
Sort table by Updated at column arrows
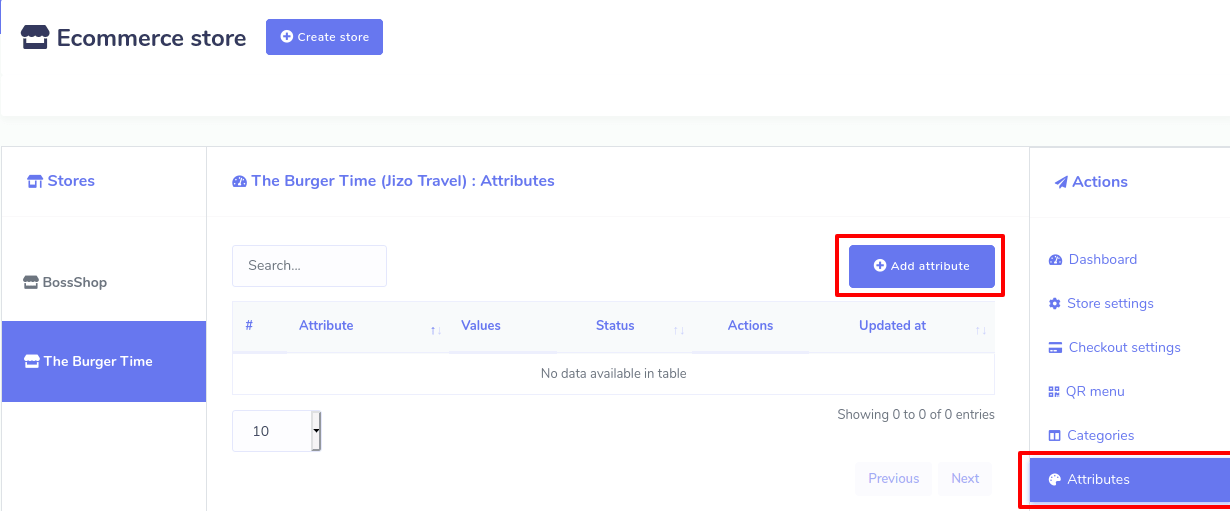pos(980,330)
